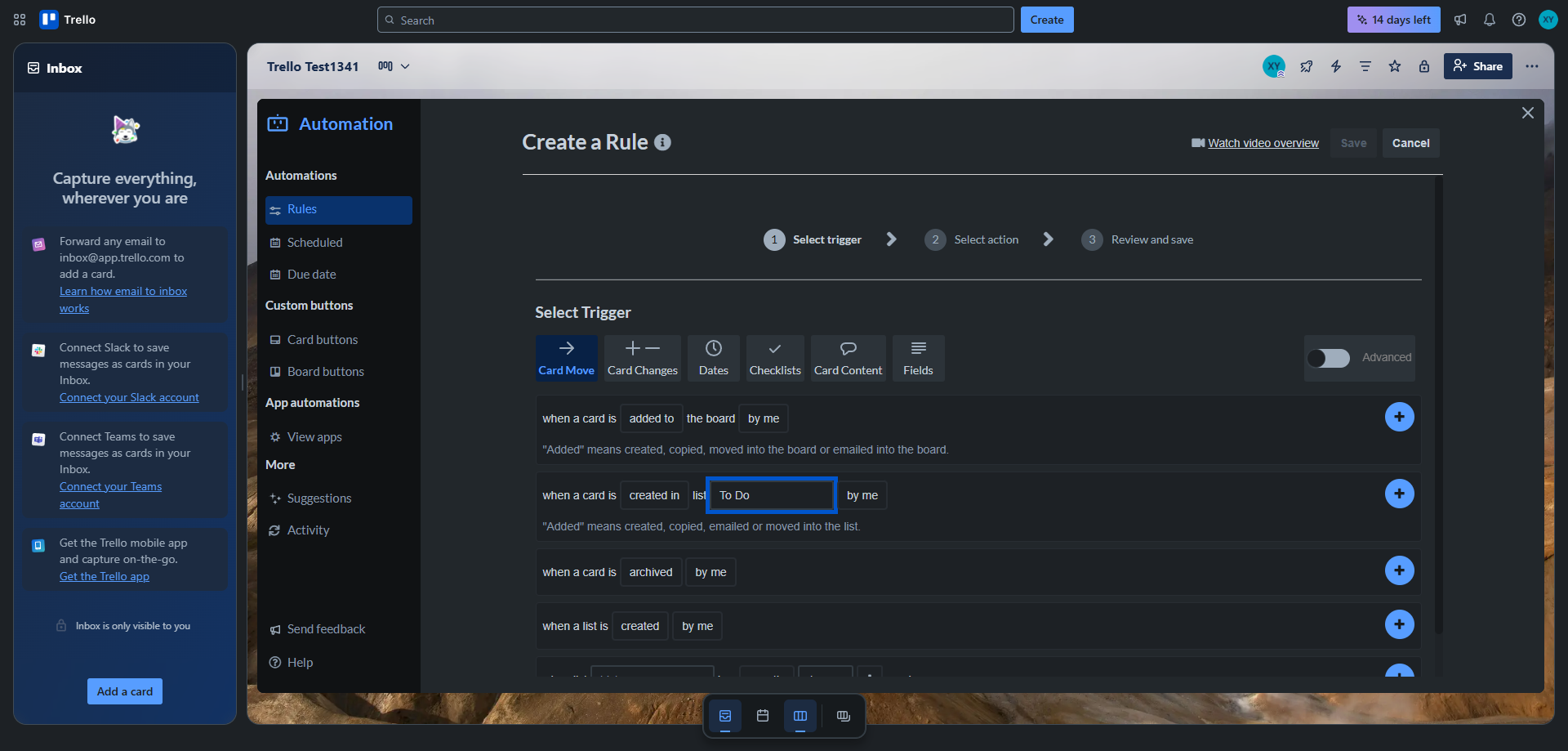Image resolution: width=1568 pixels, height=751 pixels.
Task: Open Card buttons section
Action: coord(339,340)
